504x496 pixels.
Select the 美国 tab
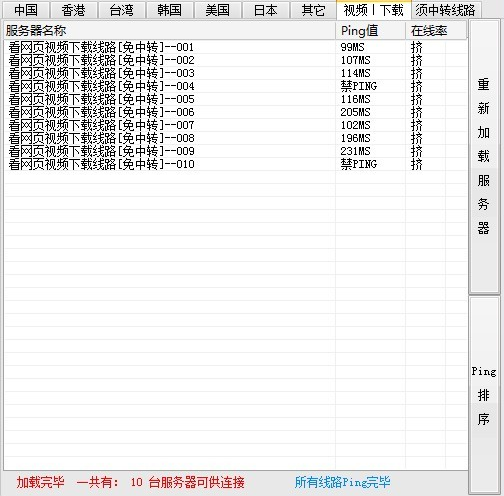pyautogui.click(x=218, y=10)
